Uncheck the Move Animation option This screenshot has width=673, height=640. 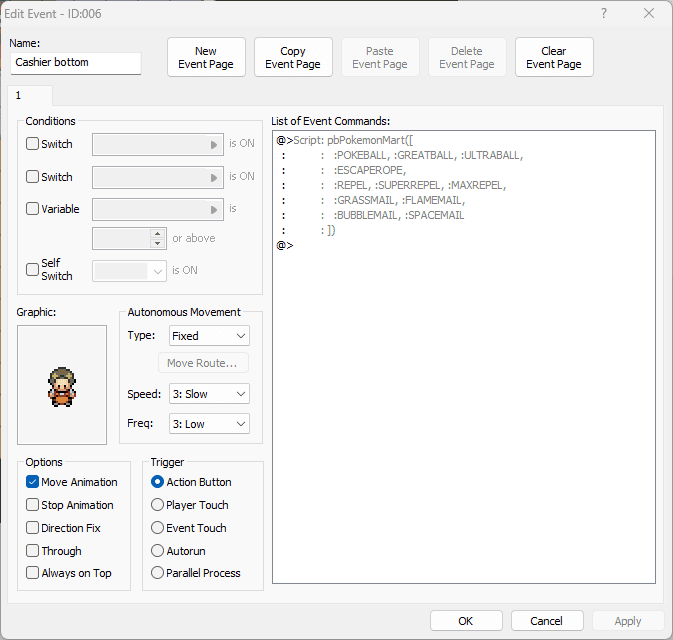(32, 482)
